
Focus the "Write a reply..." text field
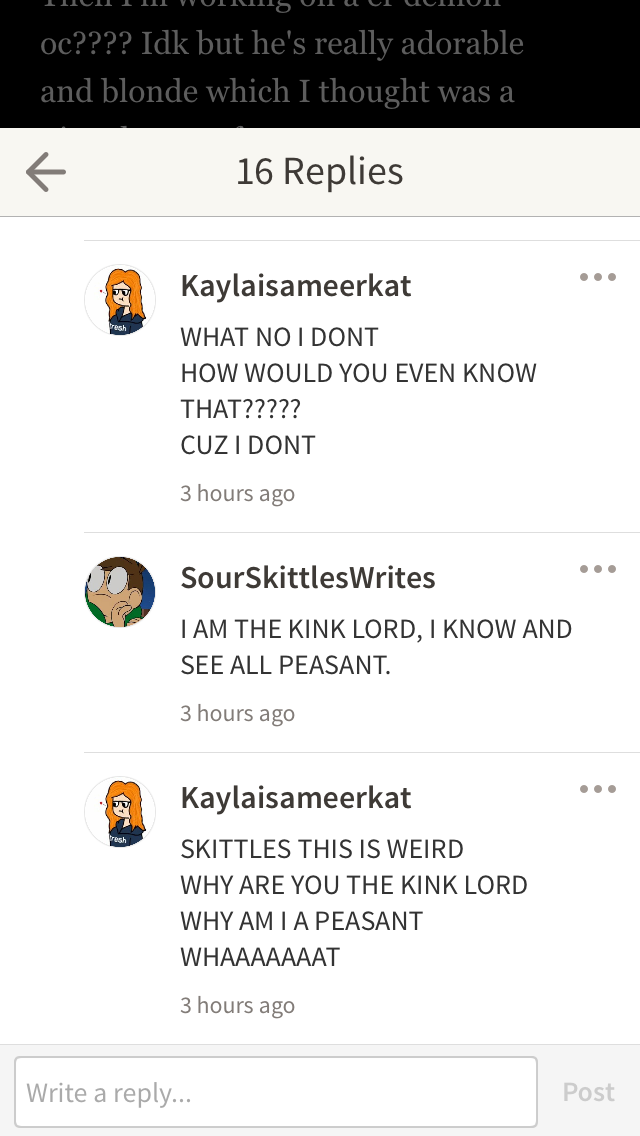(x=276, y=1092)
